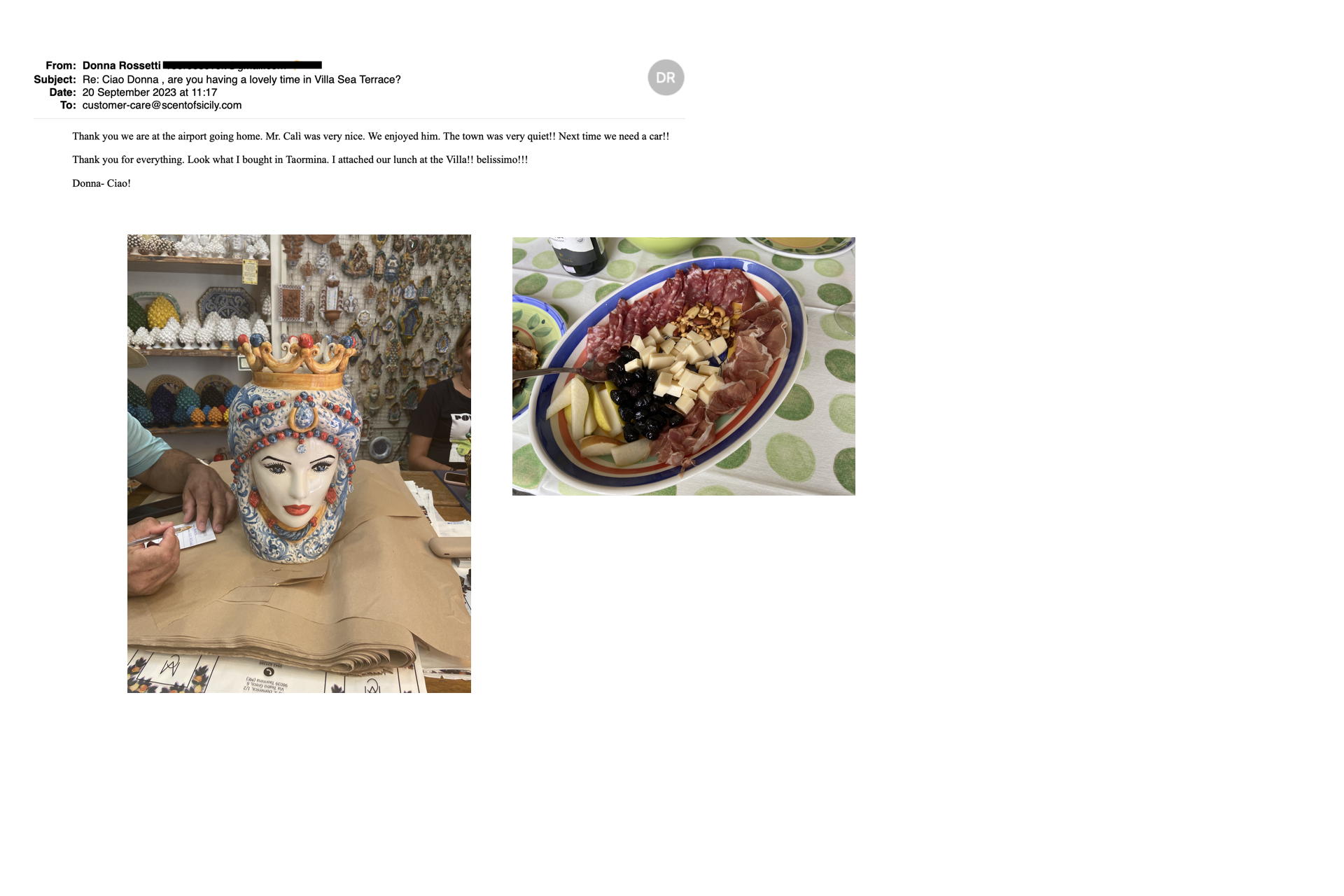This screenshot has width=1344, height=896.
Task: Click the "Subject:" header label
Action: pyautogui.click(x=55, y=79)
